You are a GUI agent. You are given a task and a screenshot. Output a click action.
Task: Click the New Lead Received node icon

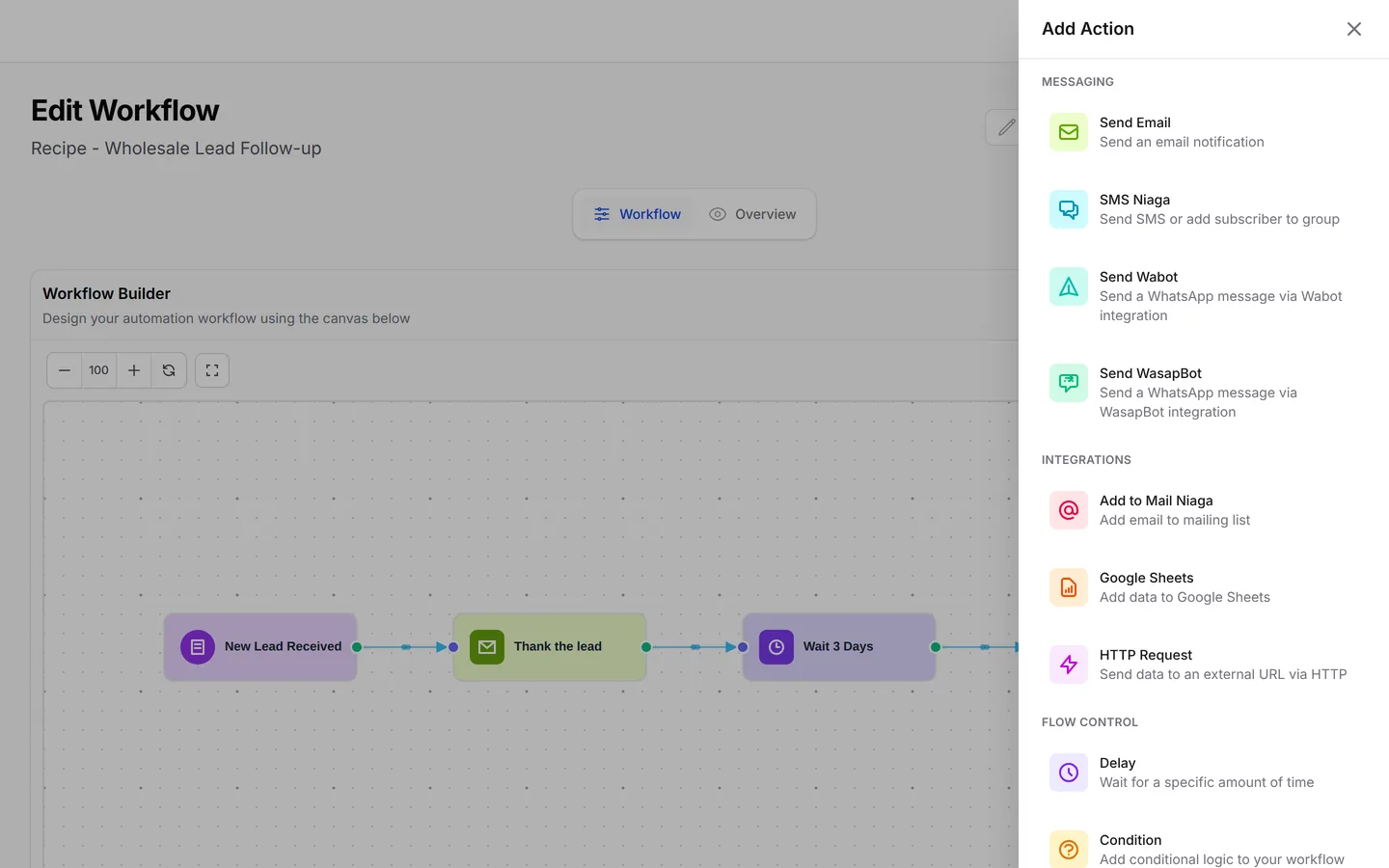pos(198,647)
